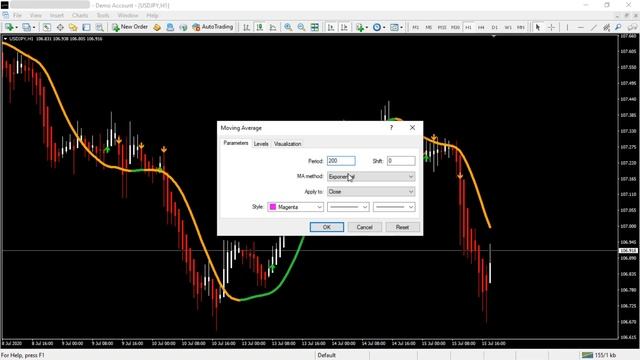Select the equidistant channel tool
This screenshot has width=640, height=360.
607,27
